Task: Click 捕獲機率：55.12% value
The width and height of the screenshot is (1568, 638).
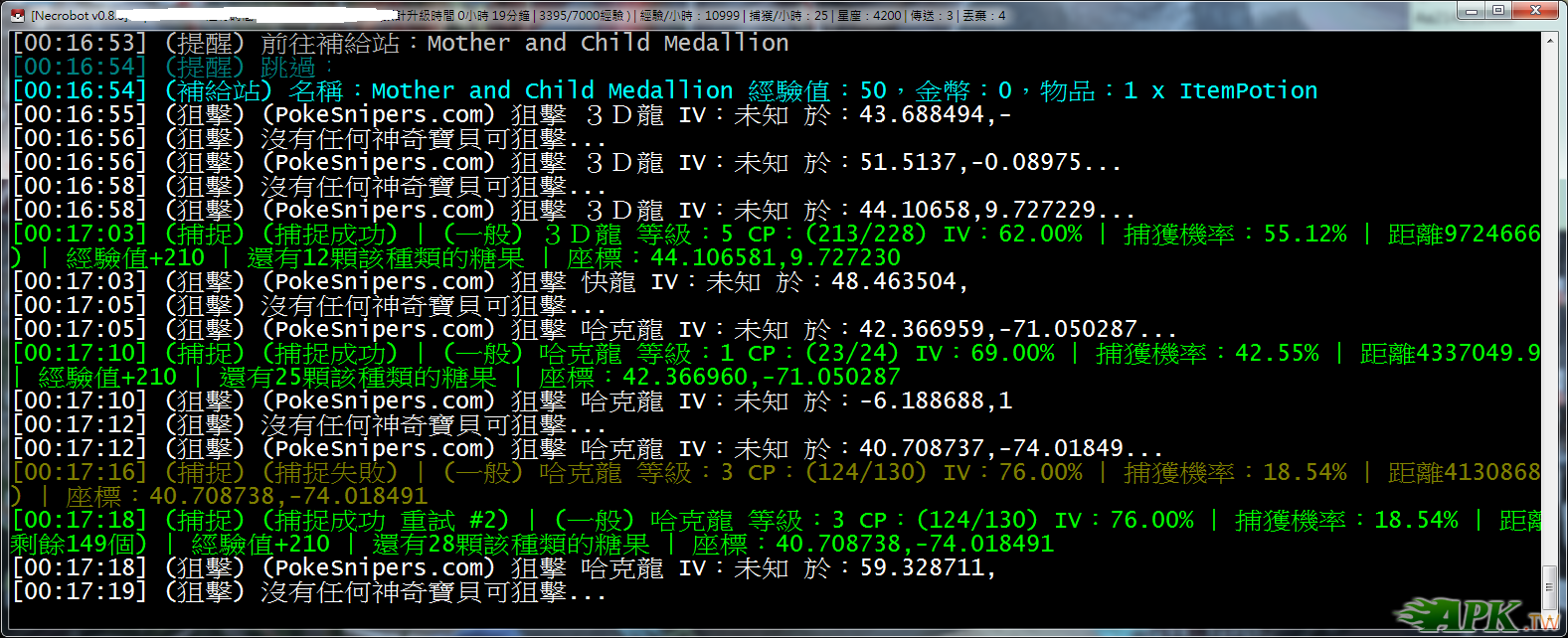Action: click(x=1236, y=234)
